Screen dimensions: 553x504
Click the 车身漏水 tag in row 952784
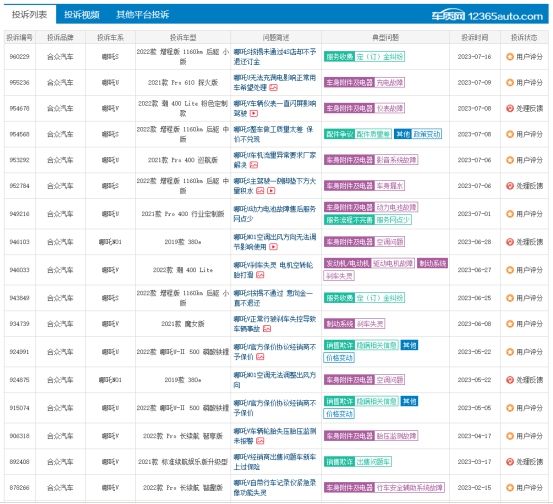389,186
